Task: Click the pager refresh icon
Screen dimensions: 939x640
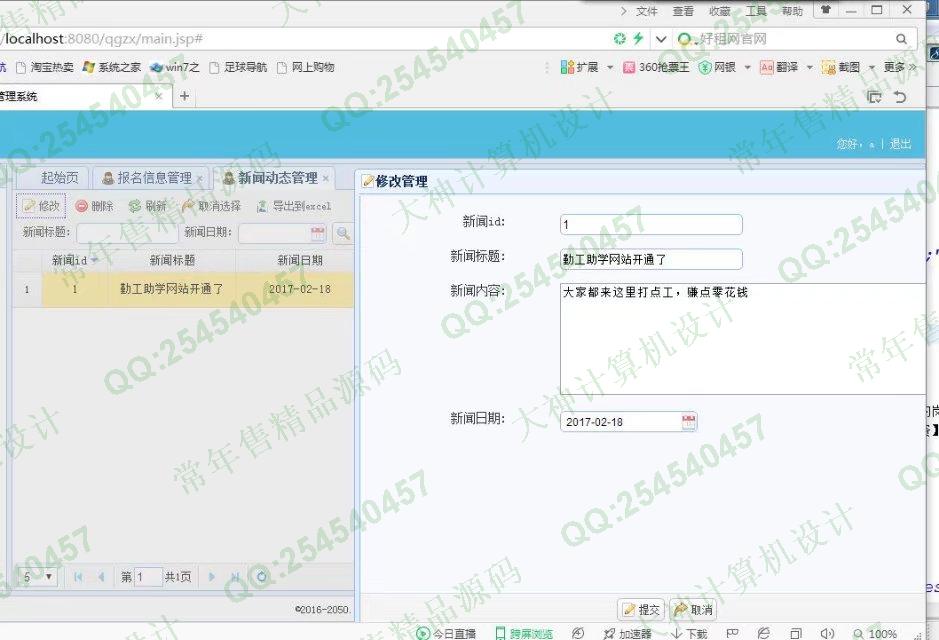Action: (261, 577)
